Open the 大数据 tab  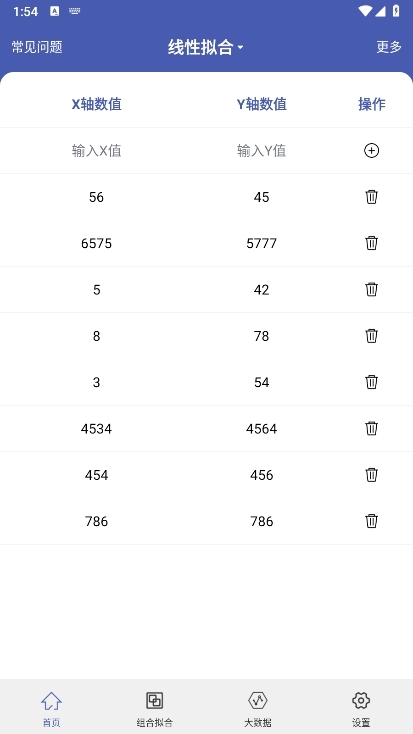[x=258, y=709]
